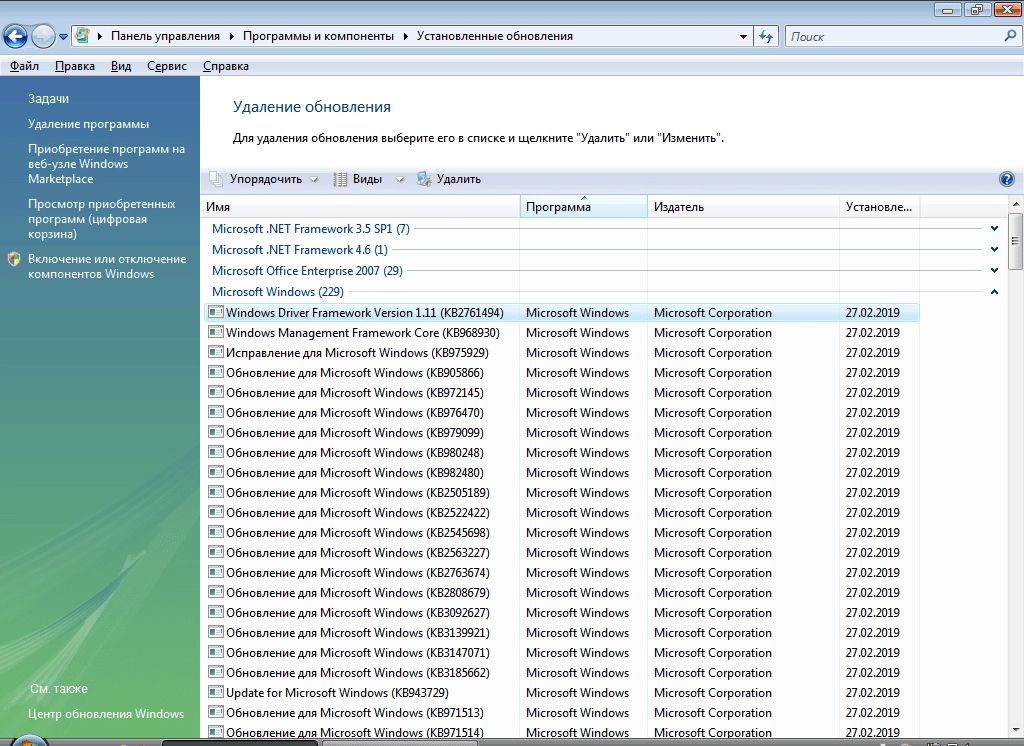Click the update icon for KB976470 row
The image size is (1024, 746).
coord(216,413)
